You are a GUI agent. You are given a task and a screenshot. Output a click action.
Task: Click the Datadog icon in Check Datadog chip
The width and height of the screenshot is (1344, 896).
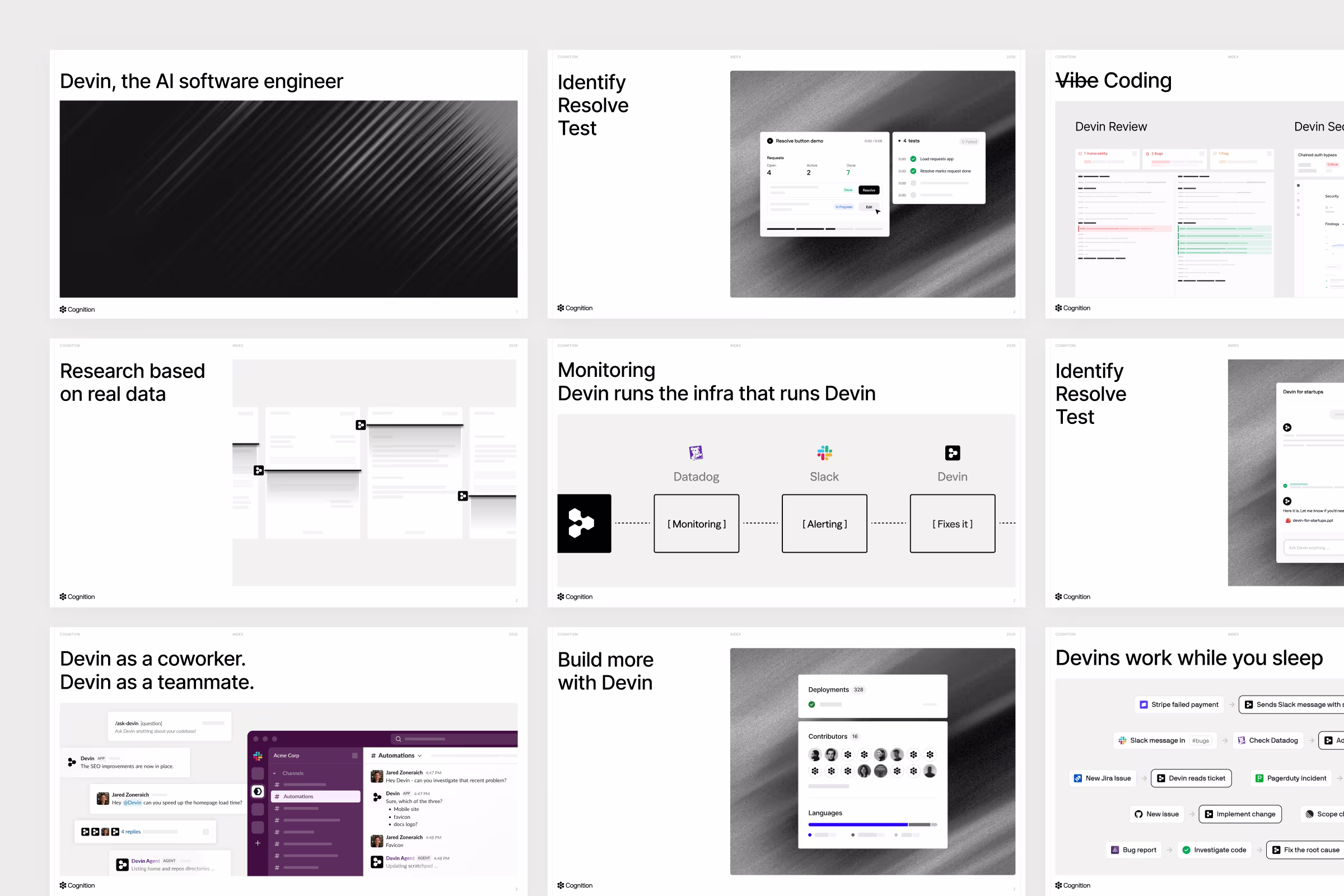[1241, 740]
